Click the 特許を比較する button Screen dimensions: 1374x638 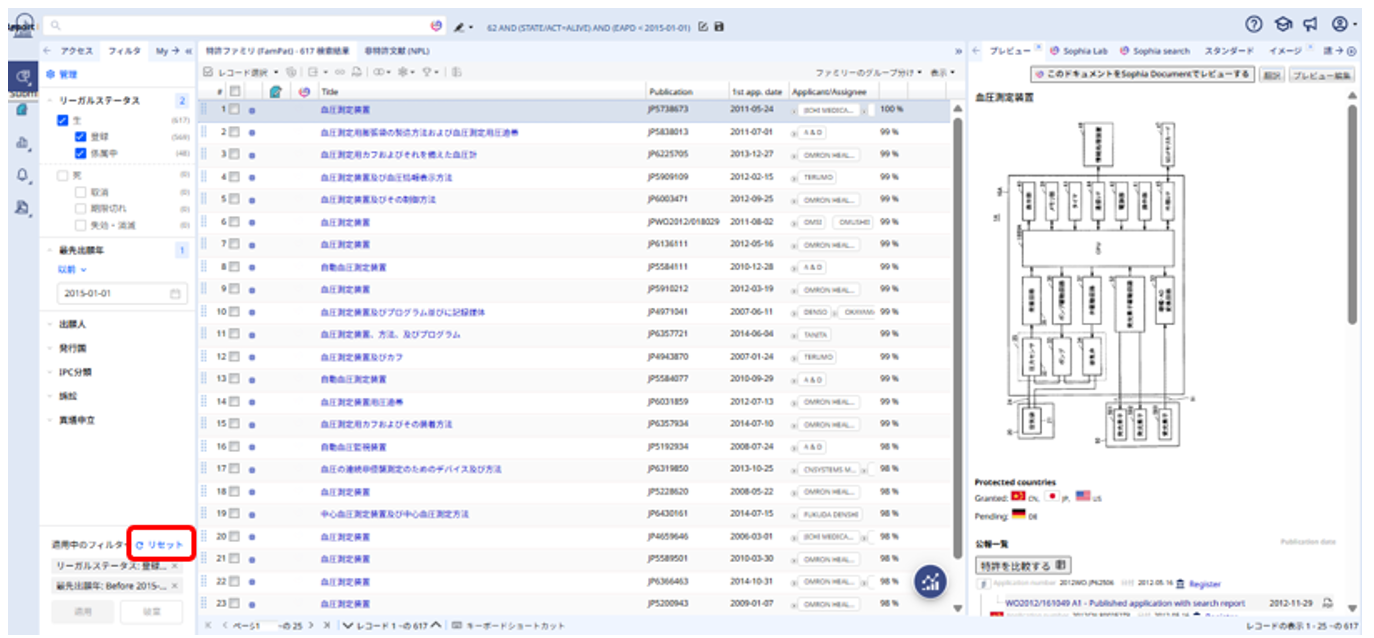pos(1021,565)
